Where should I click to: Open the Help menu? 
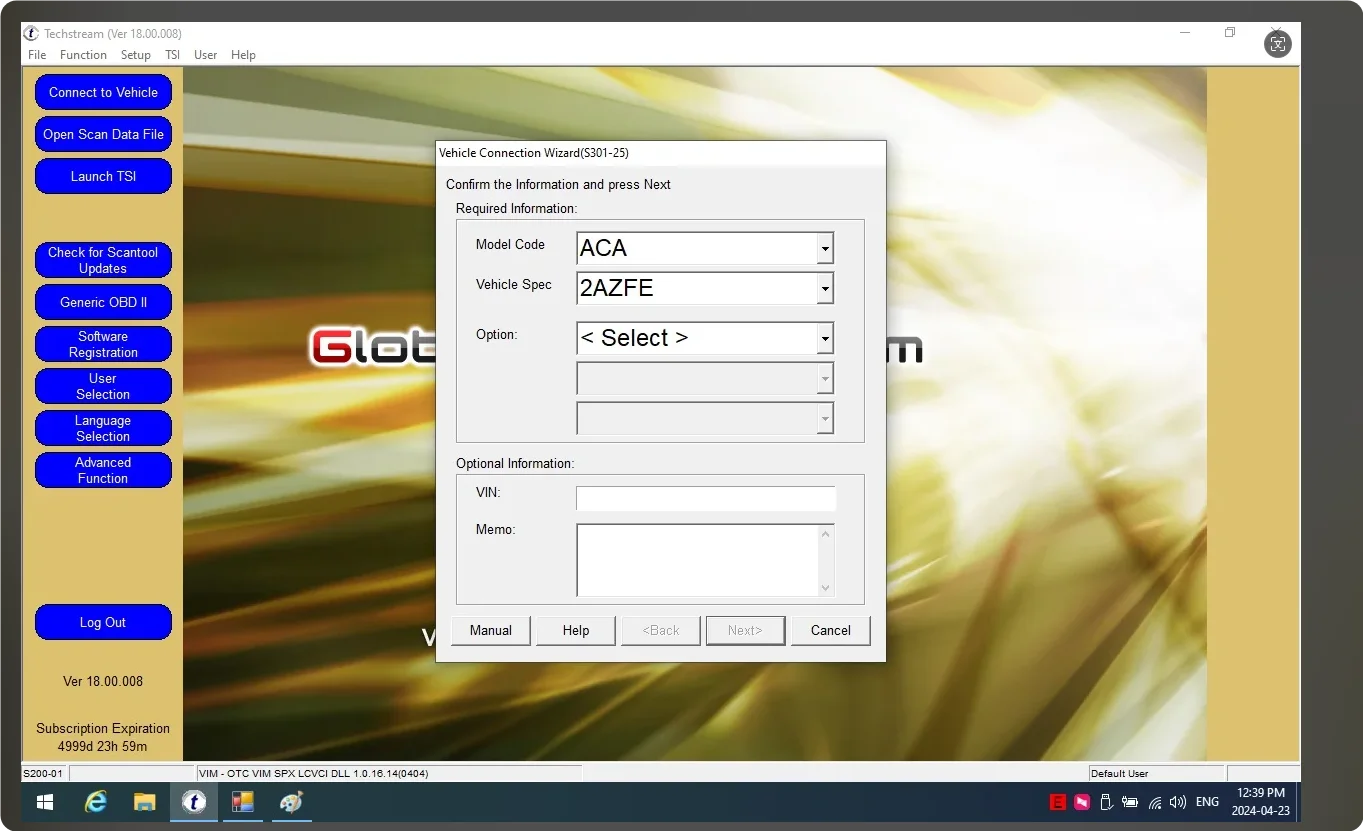tap(243, 55)
